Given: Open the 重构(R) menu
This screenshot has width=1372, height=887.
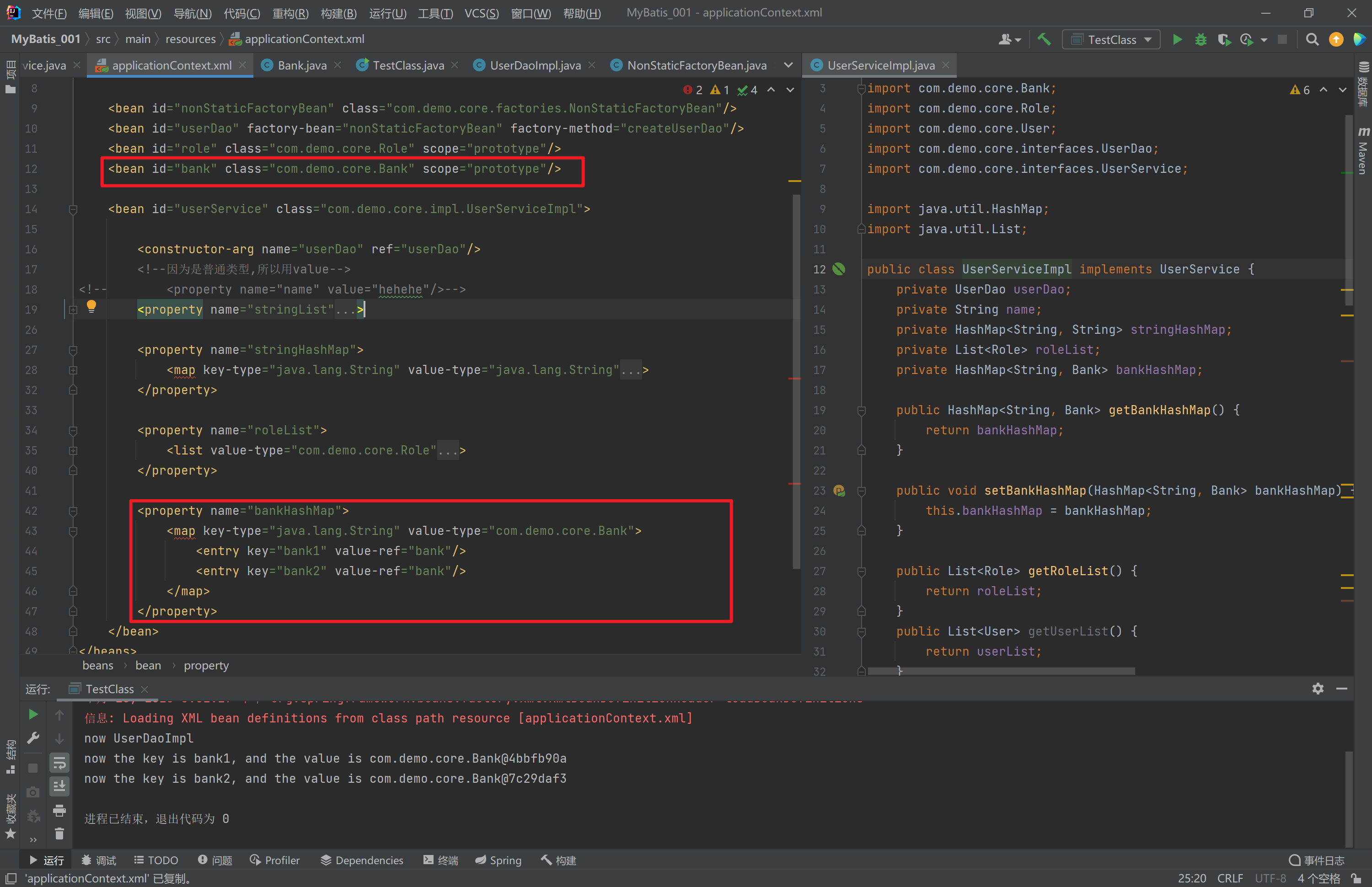Looking at the screenshot, I should (x=290, y=13).
